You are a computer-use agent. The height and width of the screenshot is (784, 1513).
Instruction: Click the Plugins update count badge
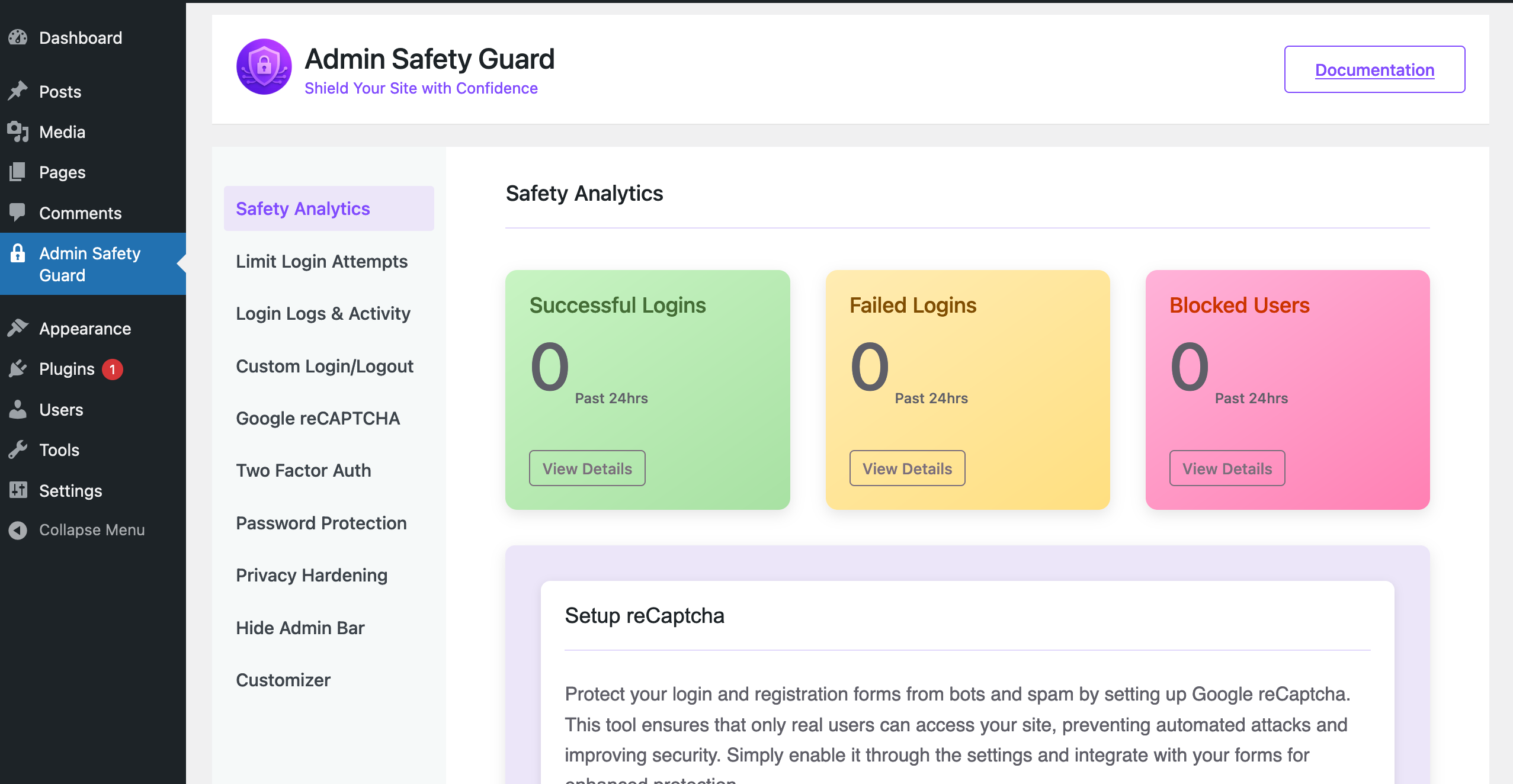pos(113,369)
